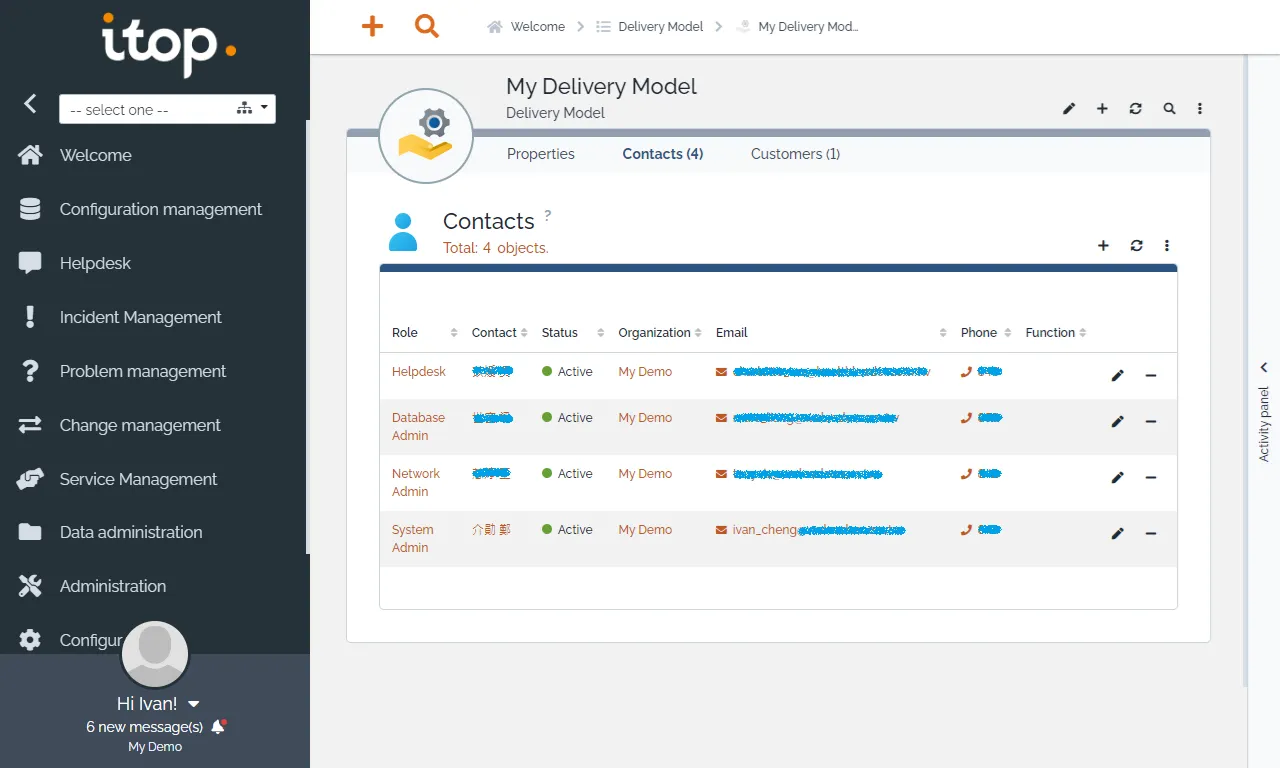Viewport: 1280px width, 768px height.
Task: Open the Database Admin role link
Action: point(418,426)
